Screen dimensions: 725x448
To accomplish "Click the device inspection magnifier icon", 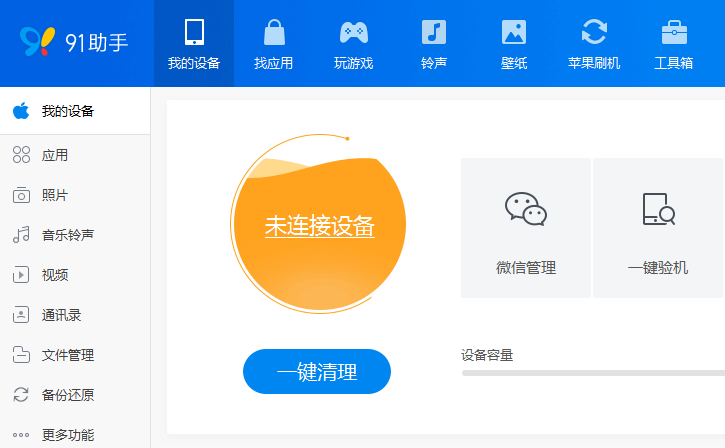I will (x=658, y=209).
